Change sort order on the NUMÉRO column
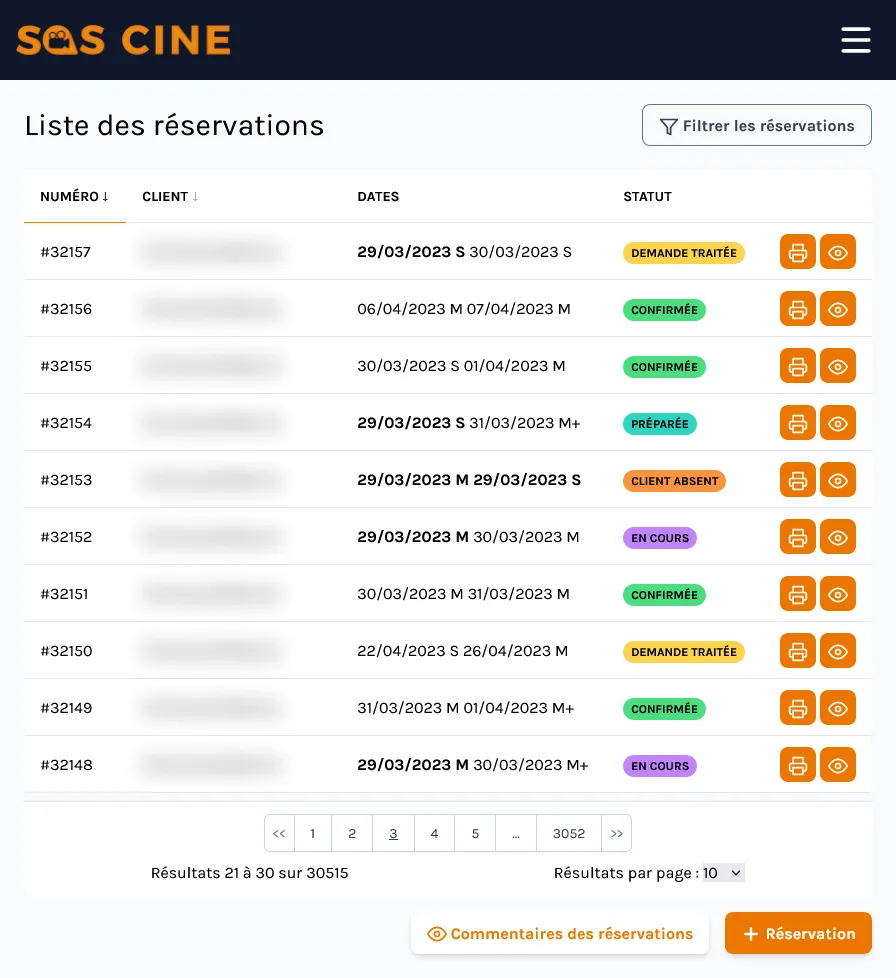Viewport: 896px width, 978px height. coord(75,196)
